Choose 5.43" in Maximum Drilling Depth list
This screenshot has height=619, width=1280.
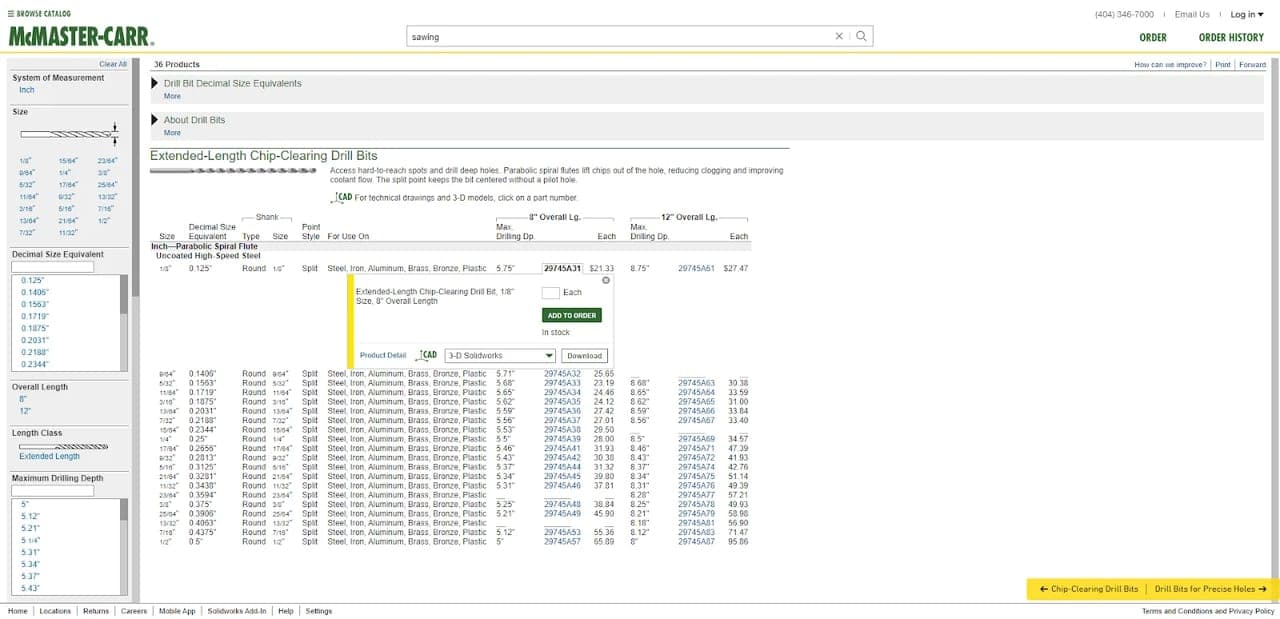point(31,588)
